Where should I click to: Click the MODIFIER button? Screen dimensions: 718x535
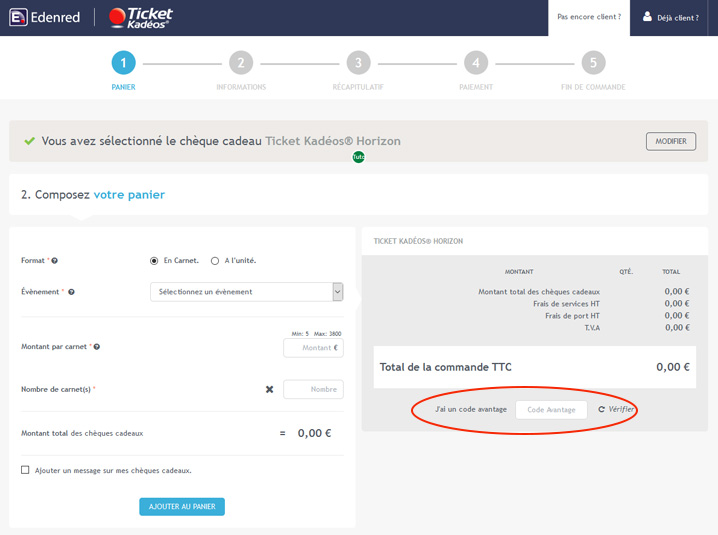671,141
